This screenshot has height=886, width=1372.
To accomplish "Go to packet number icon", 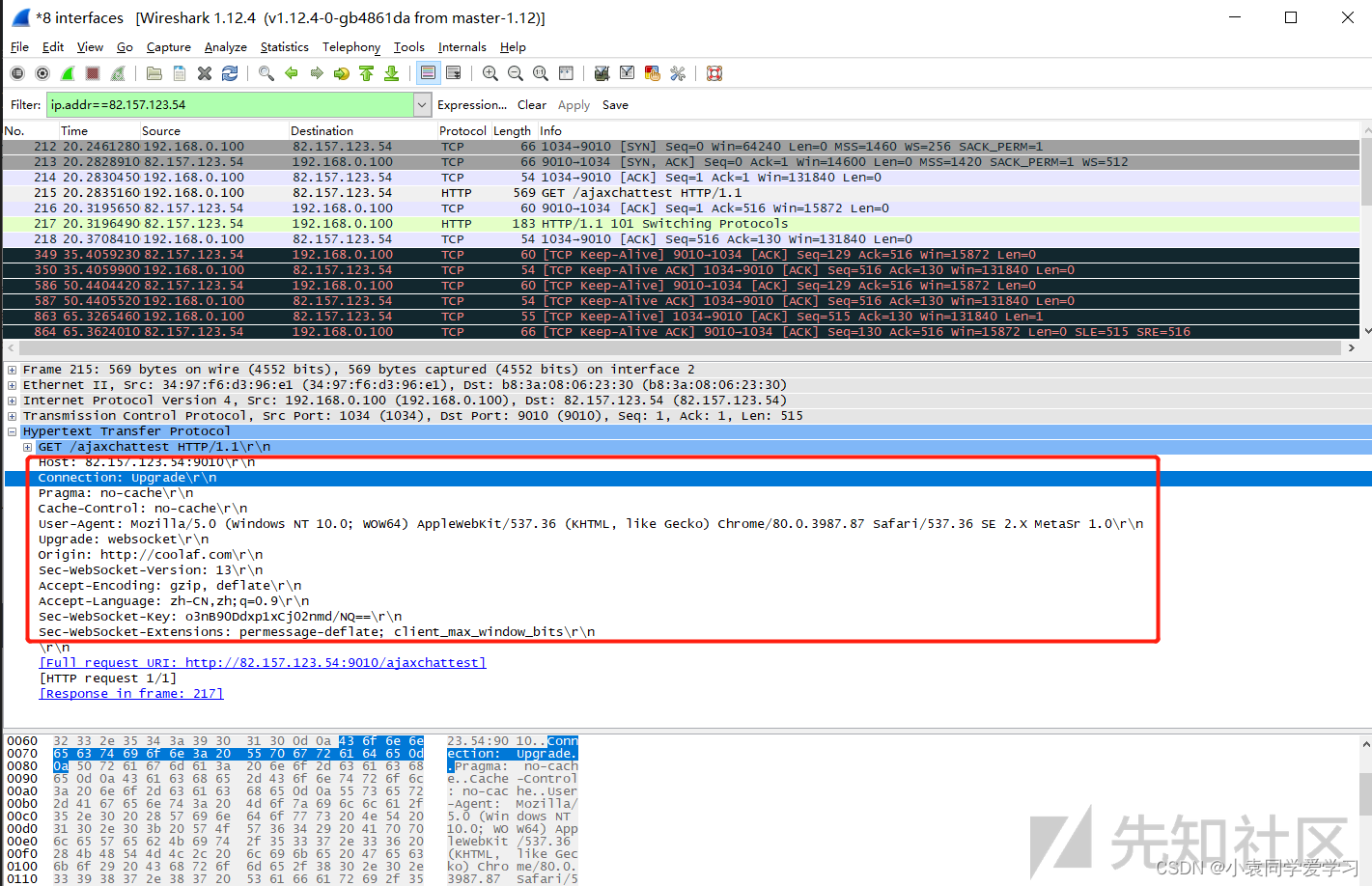I will (342, 73).
